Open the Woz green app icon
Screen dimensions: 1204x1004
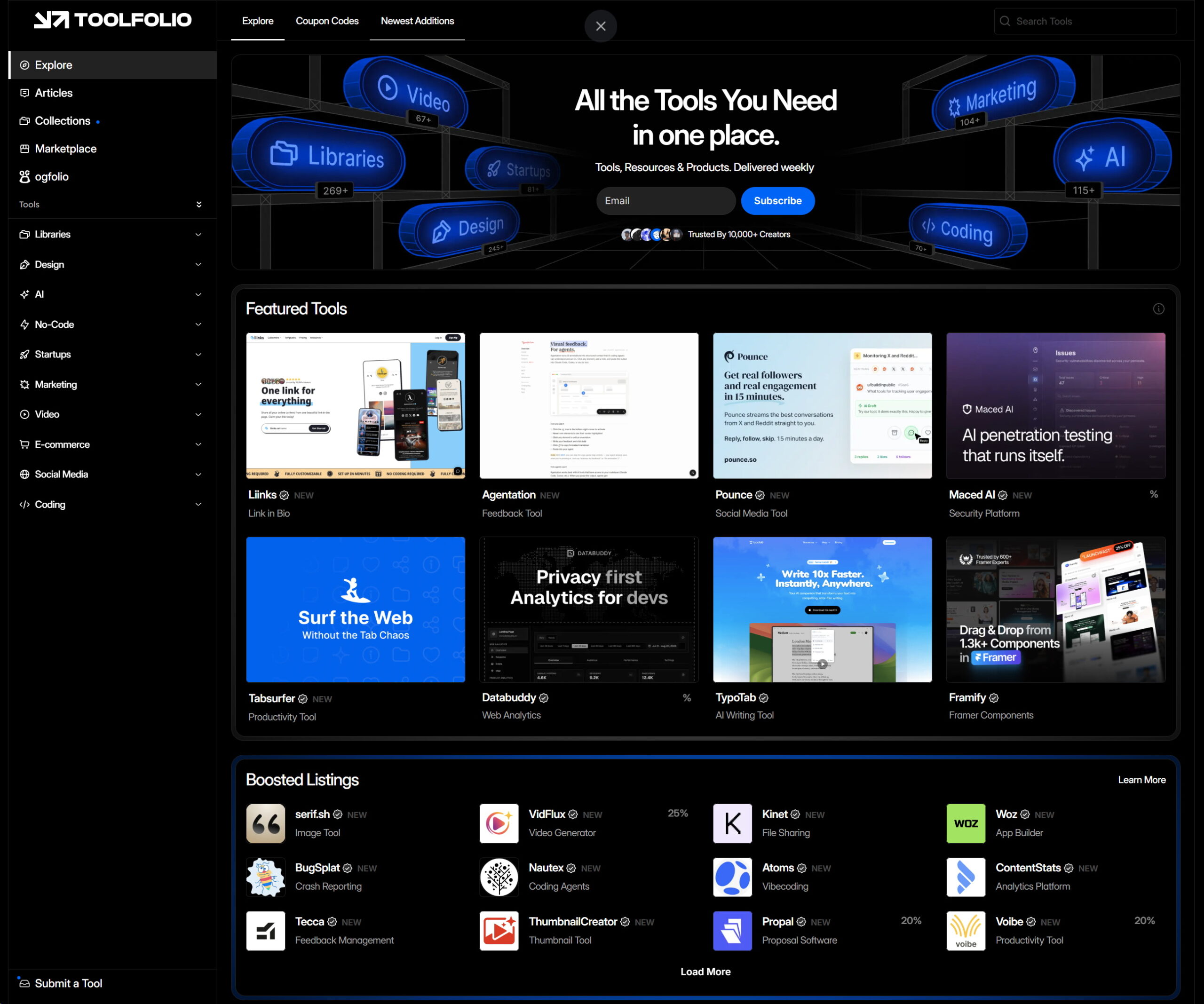pos(966,823)
